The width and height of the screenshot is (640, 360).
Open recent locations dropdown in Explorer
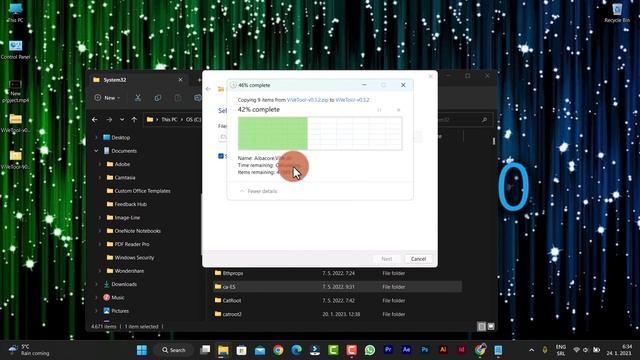(122, 120)
